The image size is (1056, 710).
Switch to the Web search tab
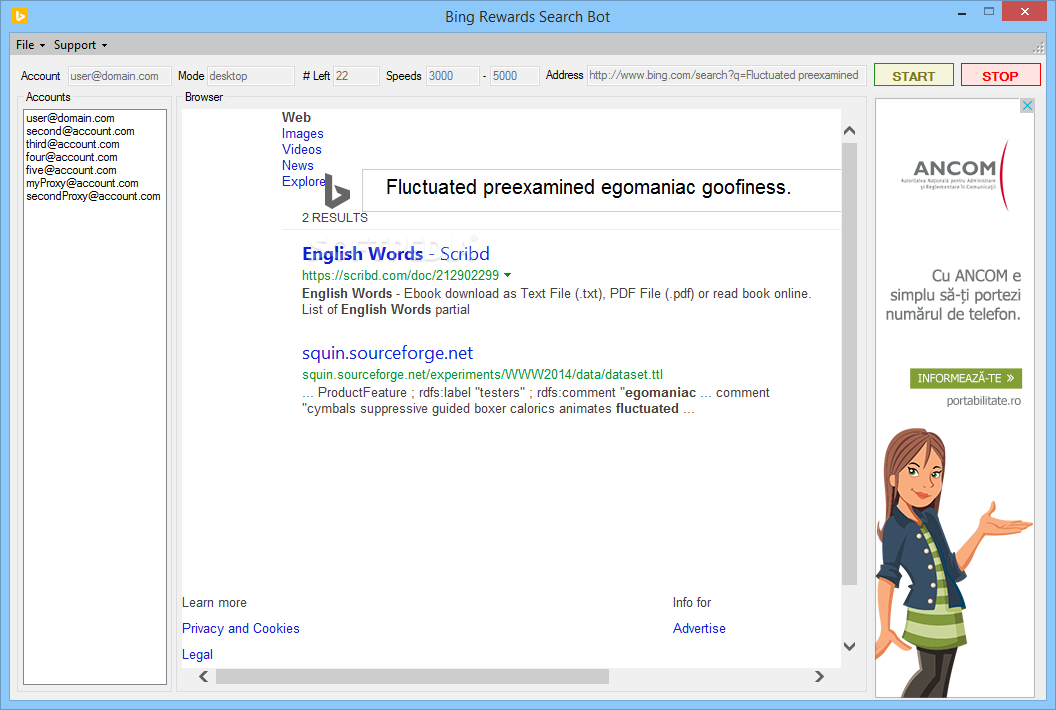point(296,117)
